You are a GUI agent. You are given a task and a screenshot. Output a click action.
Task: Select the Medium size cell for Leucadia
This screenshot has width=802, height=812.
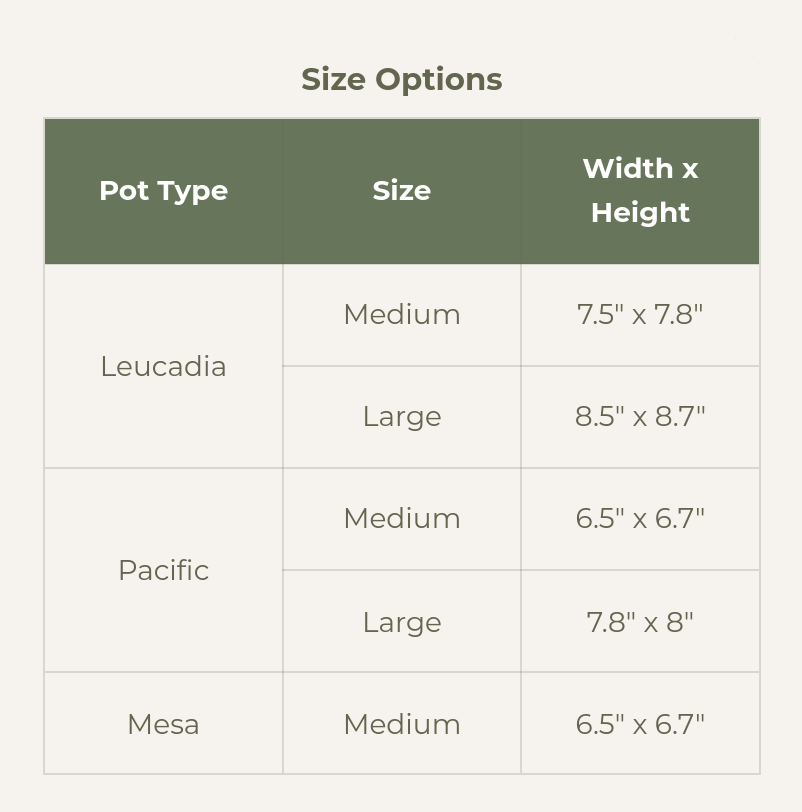click(x=401, y=315)
